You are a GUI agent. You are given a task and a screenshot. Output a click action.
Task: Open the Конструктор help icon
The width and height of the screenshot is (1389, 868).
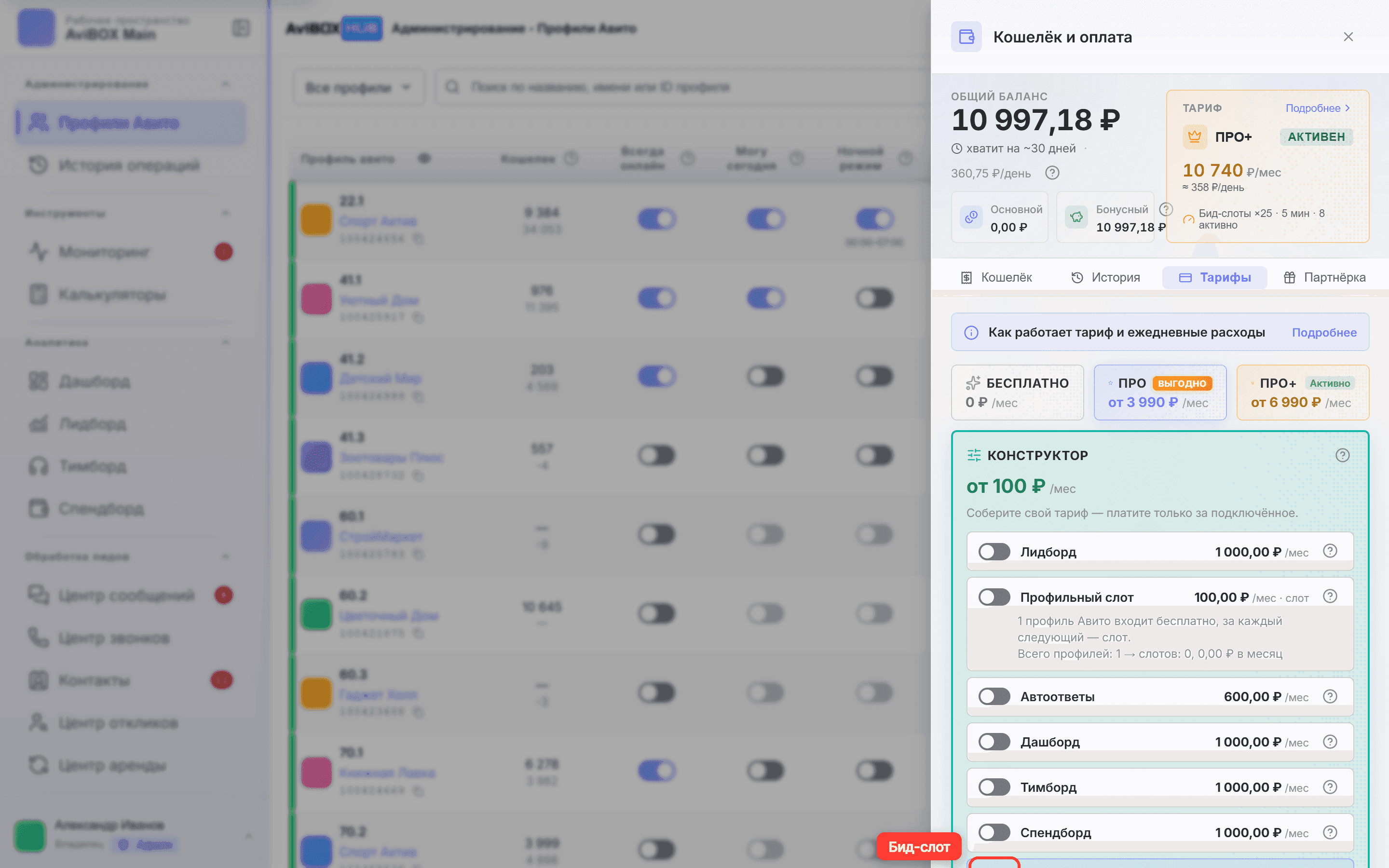pyautogui.click(x=1343, y=455)
